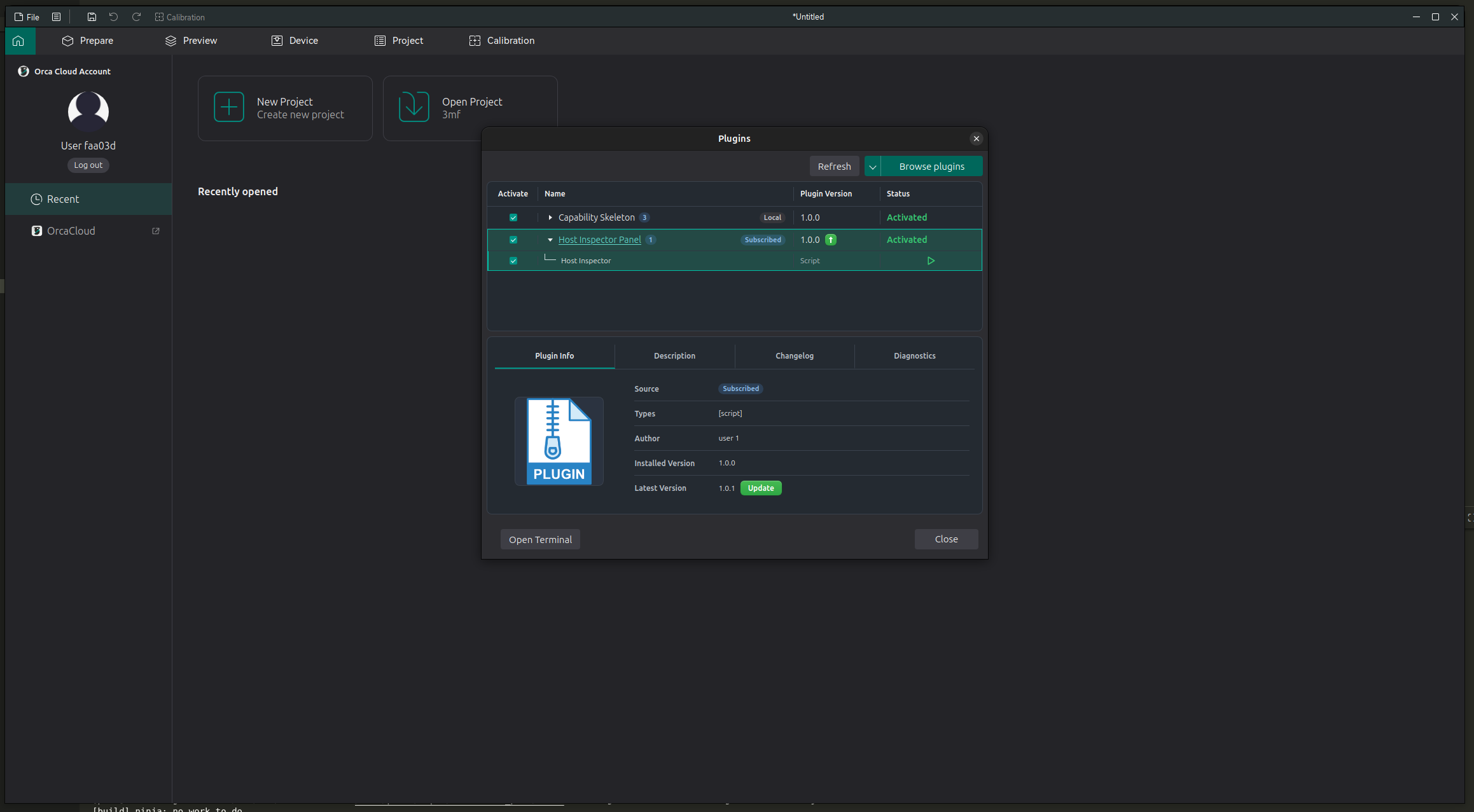The image size is (1474, 812).
Task: Click the green update arrow icon
Action: point(831,240)
